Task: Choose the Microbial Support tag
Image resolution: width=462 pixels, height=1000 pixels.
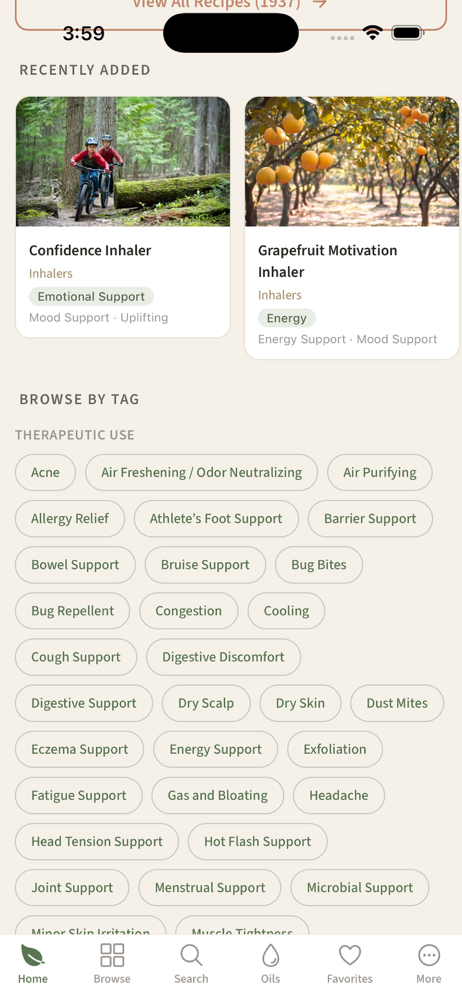Action: click(360, 888)
